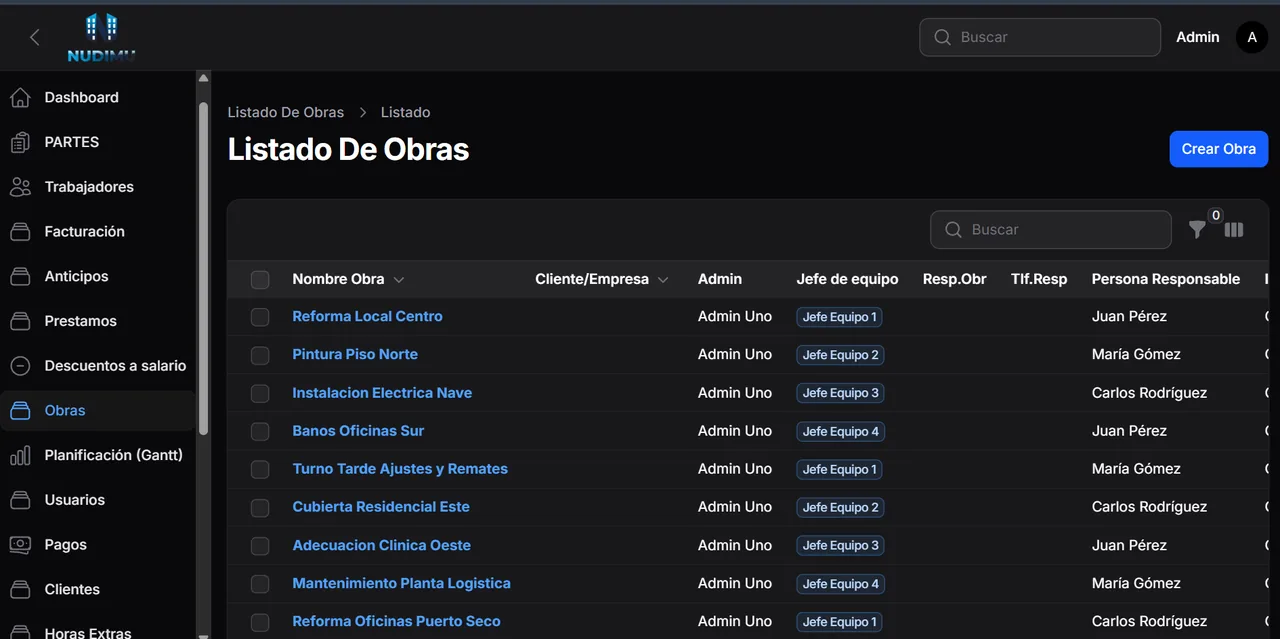Open Planificación (Gantt) menu item

point(98,455)
